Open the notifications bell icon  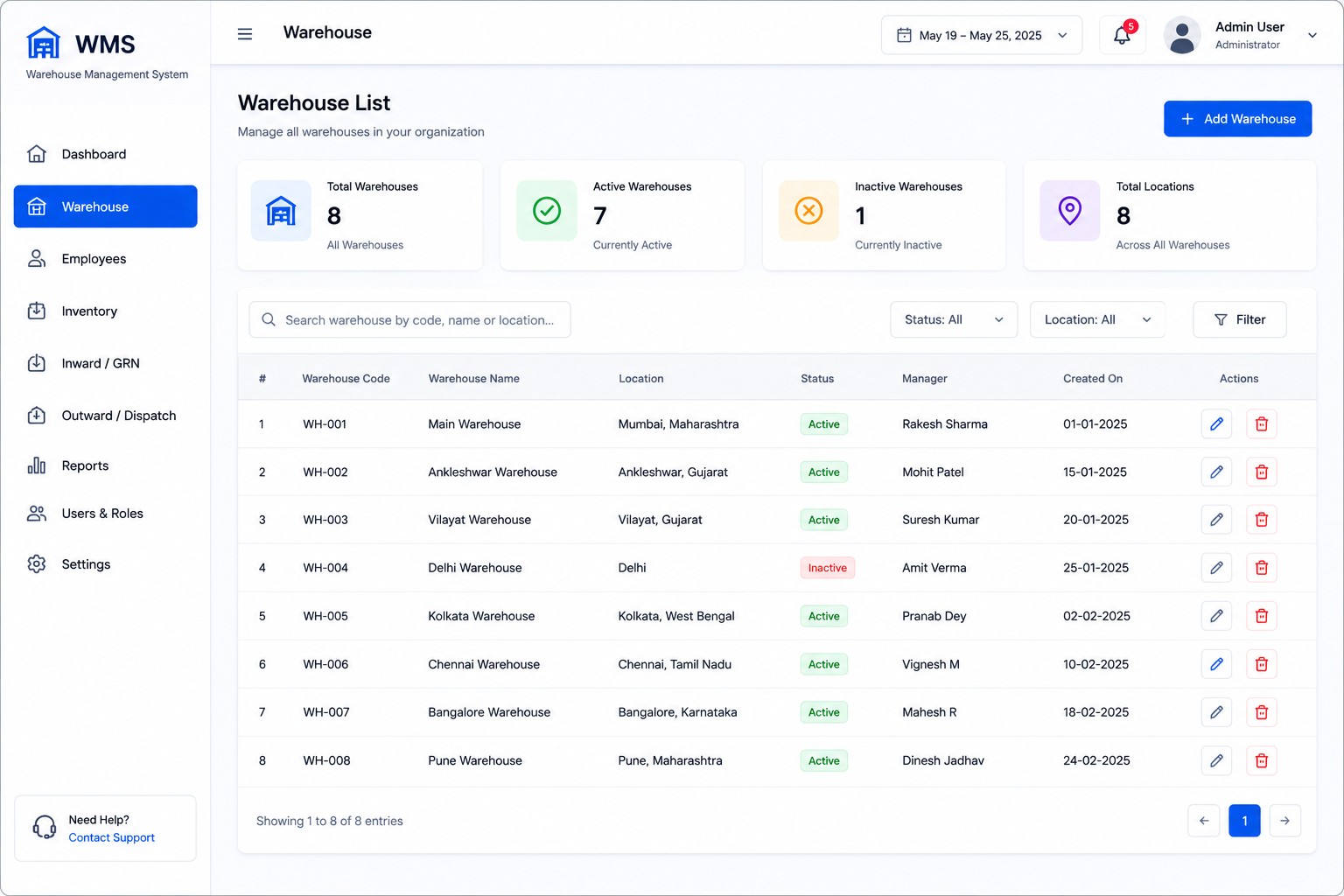[1123, 35]
